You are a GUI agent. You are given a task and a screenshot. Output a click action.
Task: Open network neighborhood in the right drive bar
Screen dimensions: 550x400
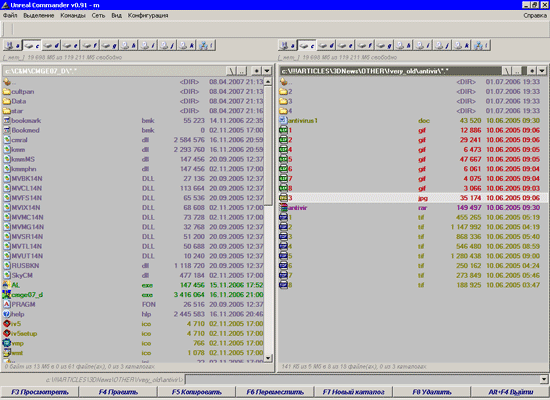click(481, 45)
